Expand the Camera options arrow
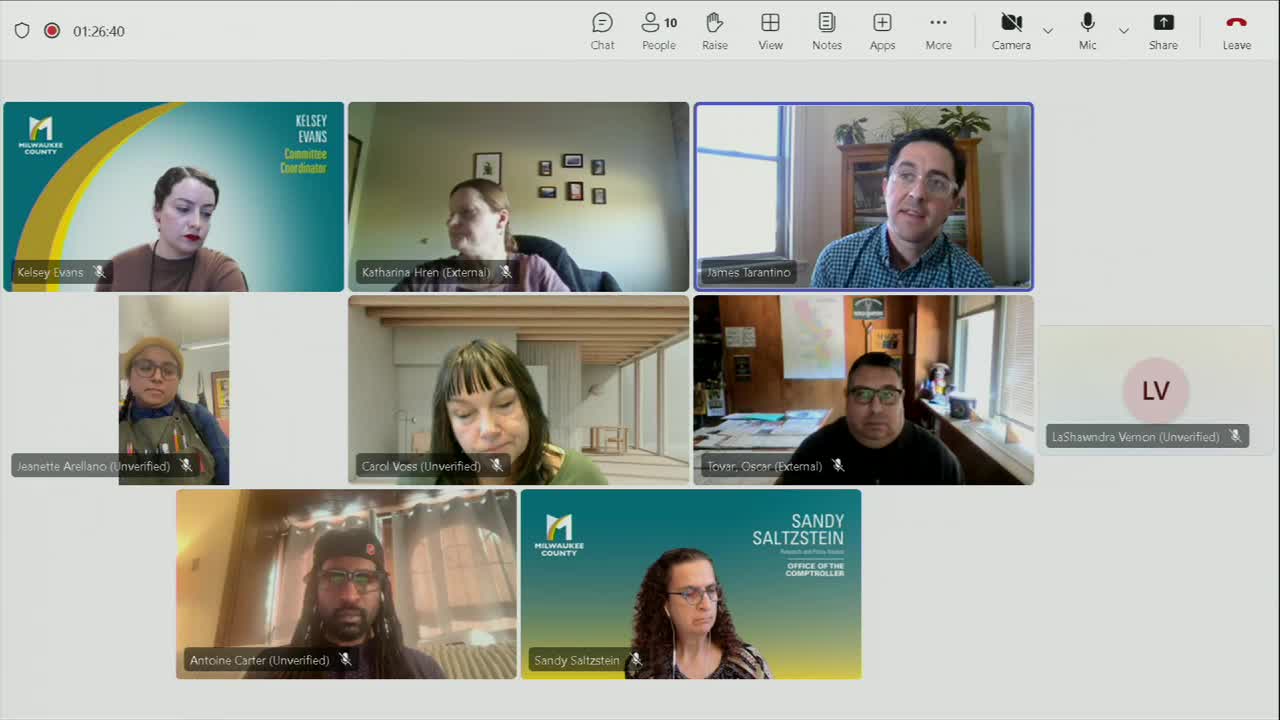Viewport: 1280px width, 720px height. click(1048, 31)
